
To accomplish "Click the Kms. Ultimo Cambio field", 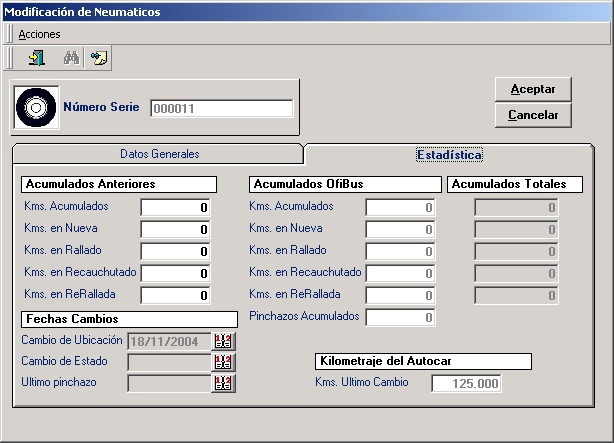I will (466, 383).
